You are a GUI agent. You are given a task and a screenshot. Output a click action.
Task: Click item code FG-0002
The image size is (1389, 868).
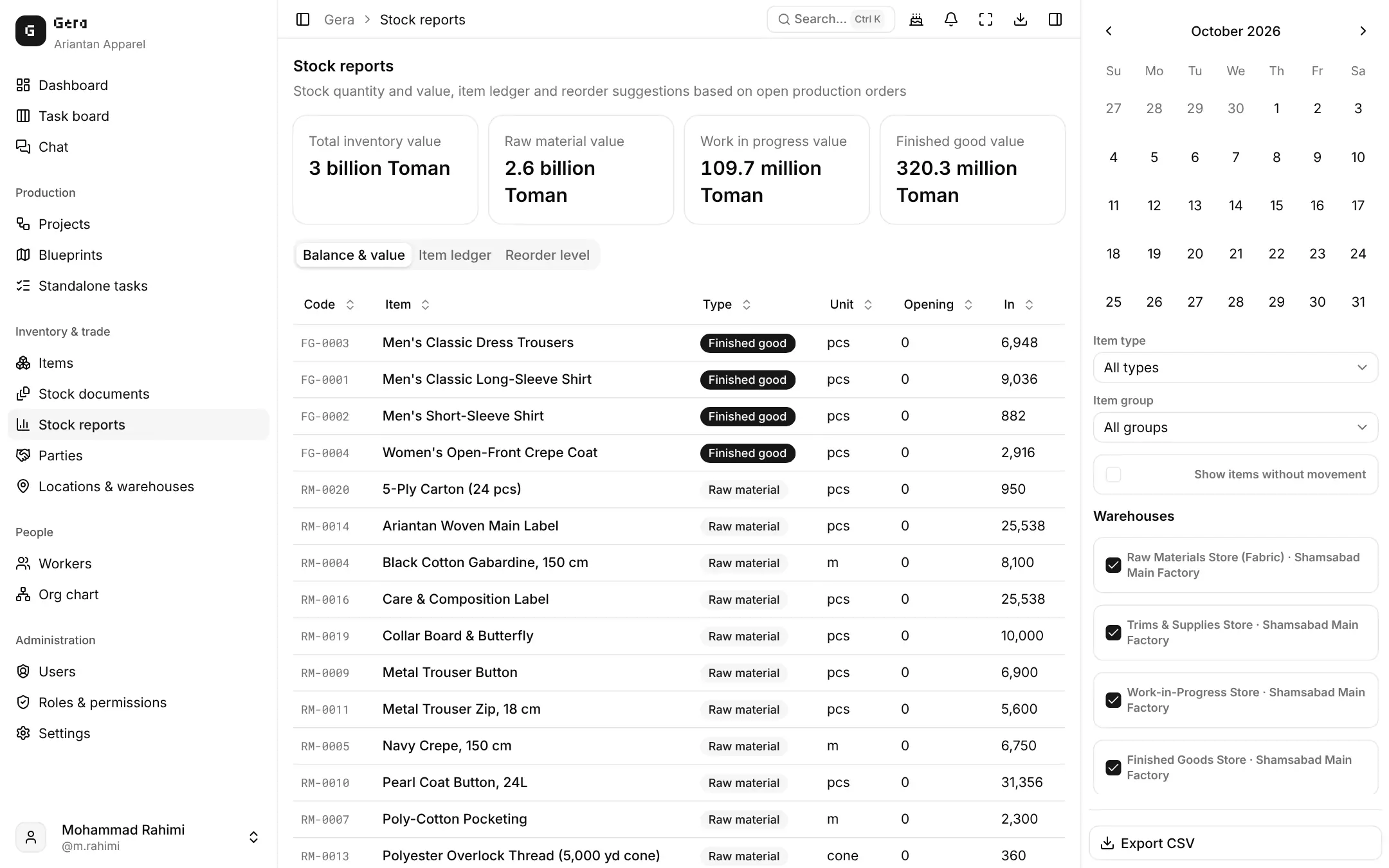[325, 417]
